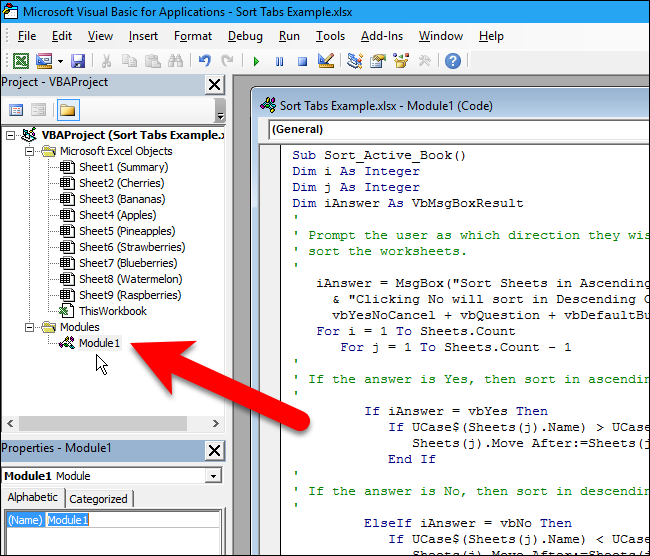This screenshot has height=556, width=650.
Task: Open the Debug menu
Action: click(x=245, y=36)
